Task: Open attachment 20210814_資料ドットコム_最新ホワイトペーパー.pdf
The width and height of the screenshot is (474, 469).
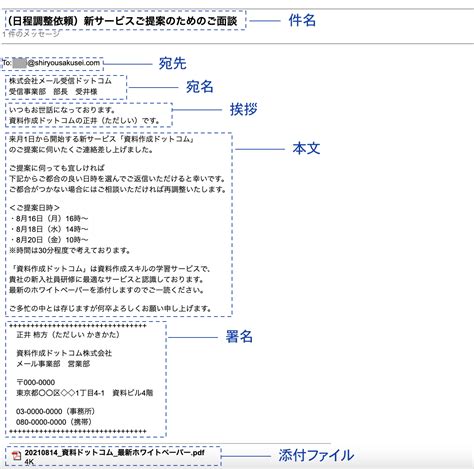Action: (114, 453)
